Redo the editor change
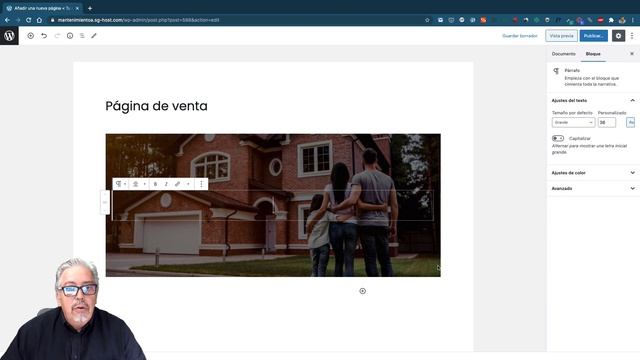The width and height of the screenshot is (640, 360). 57,36
